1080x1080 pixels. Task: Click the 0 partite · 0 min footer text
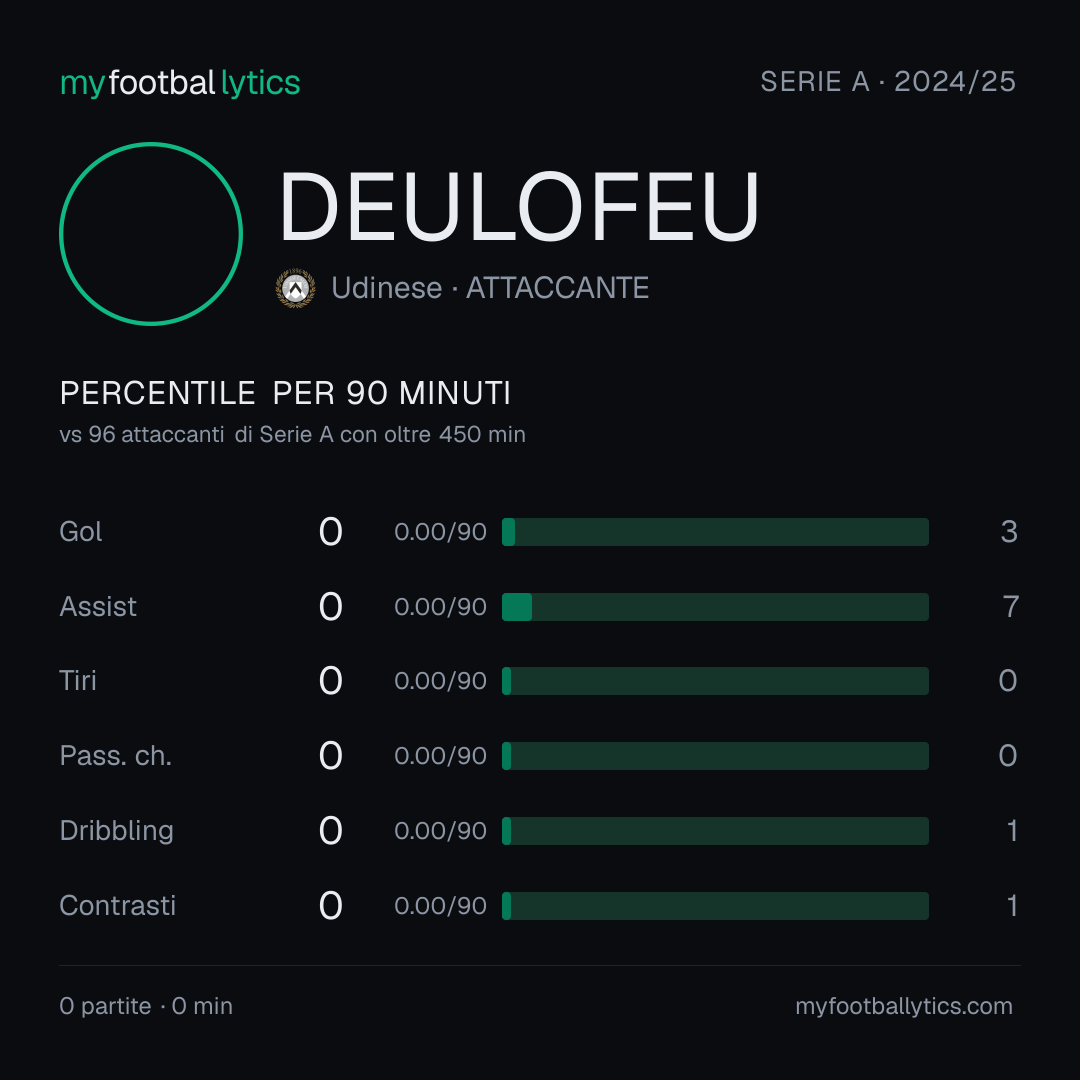[x=146, y=1006]
